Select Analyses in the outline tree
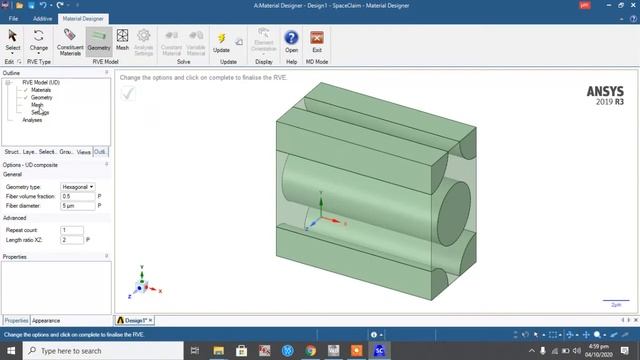Screen dimensions: 640x360 pyautogui.click(x=32, y=120)
